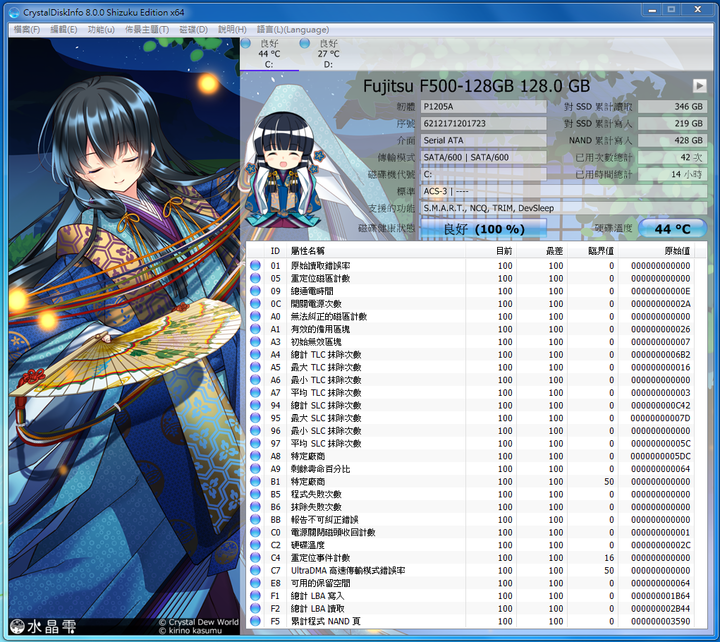Click the status icon for attribute A0
This screenshot has width=720, height=642.
[x=255, y=316]
